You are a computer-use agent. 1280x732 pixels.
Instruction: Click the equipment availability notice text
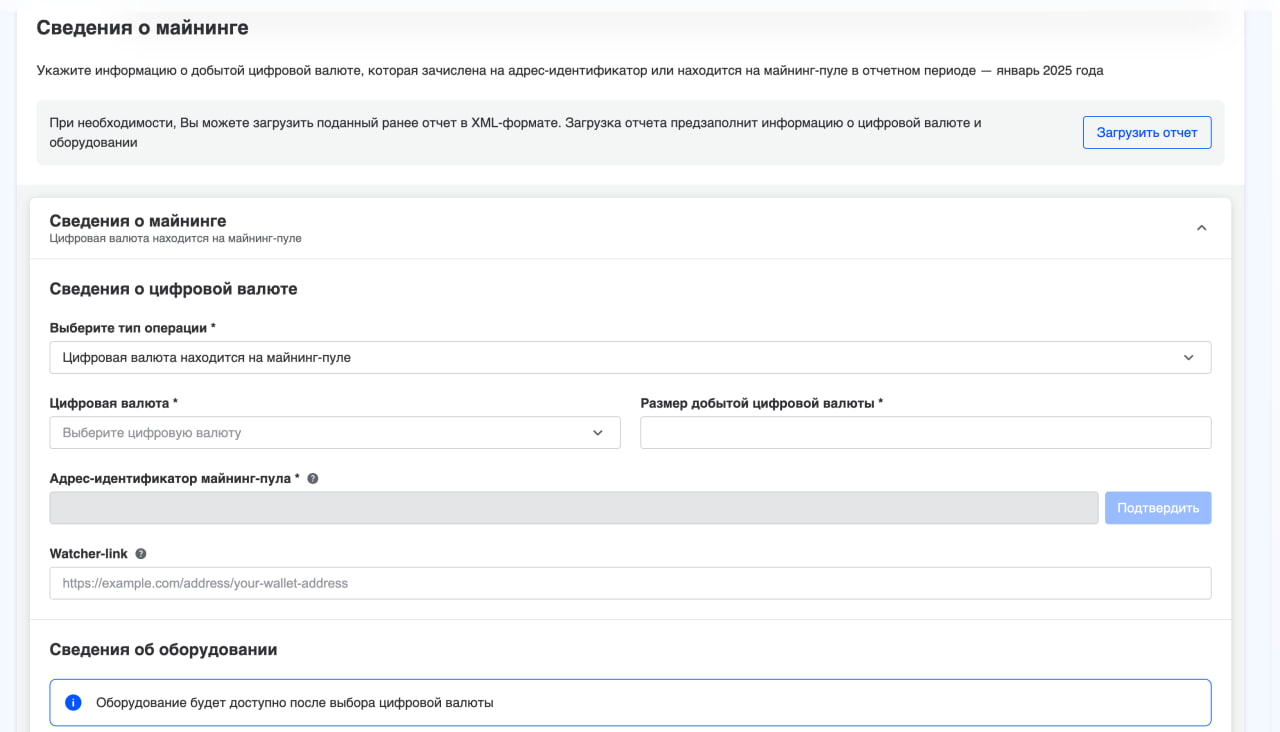(x=295, y=703)
